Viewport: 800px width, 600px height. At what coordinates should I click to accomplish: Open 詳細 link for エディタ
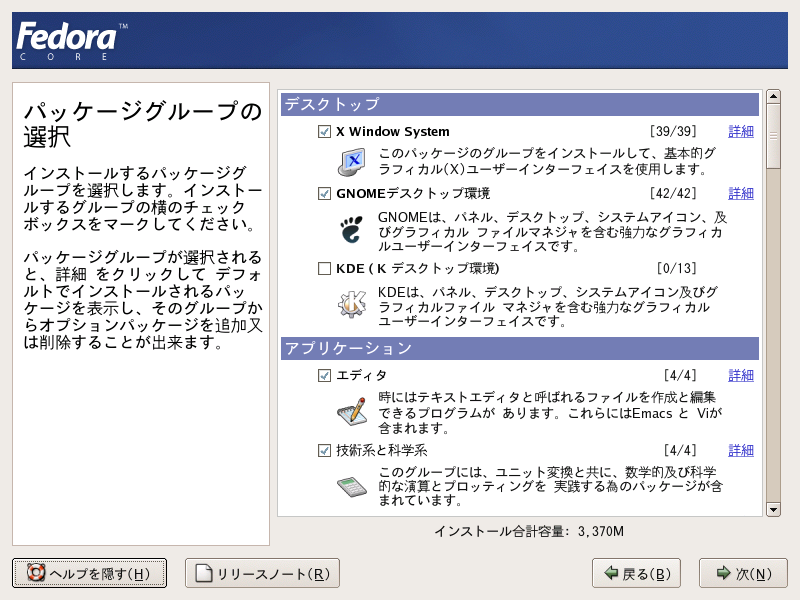(741, 376)
